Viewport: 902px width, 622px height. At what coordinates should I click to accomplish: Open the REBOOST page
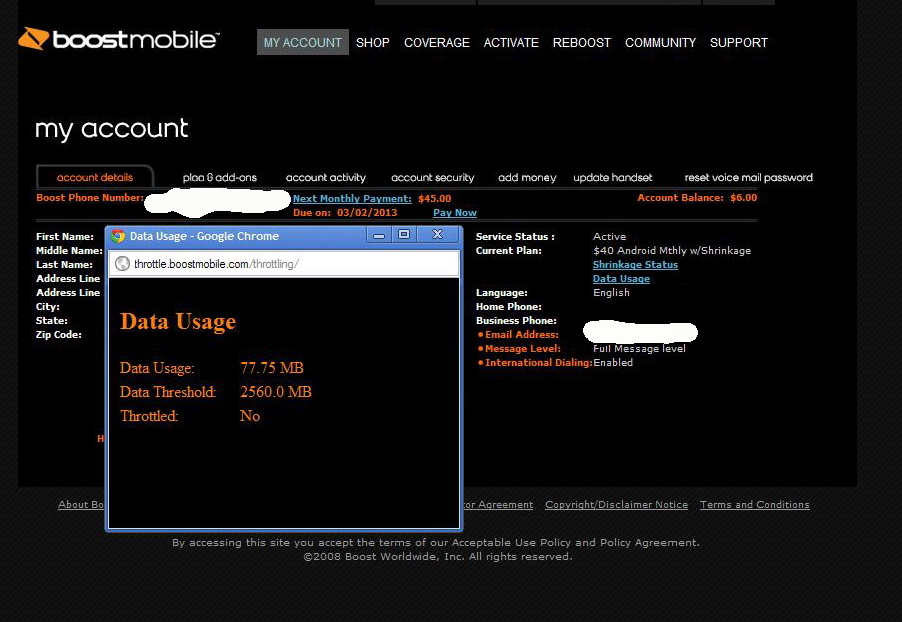coord(582,43)
